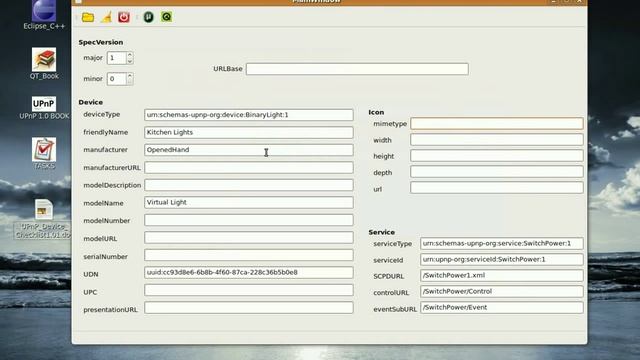Image resolution: width=640 pixels, height=360 pixels.
Task: Click the presentationURL label
Action: point(110,310)
